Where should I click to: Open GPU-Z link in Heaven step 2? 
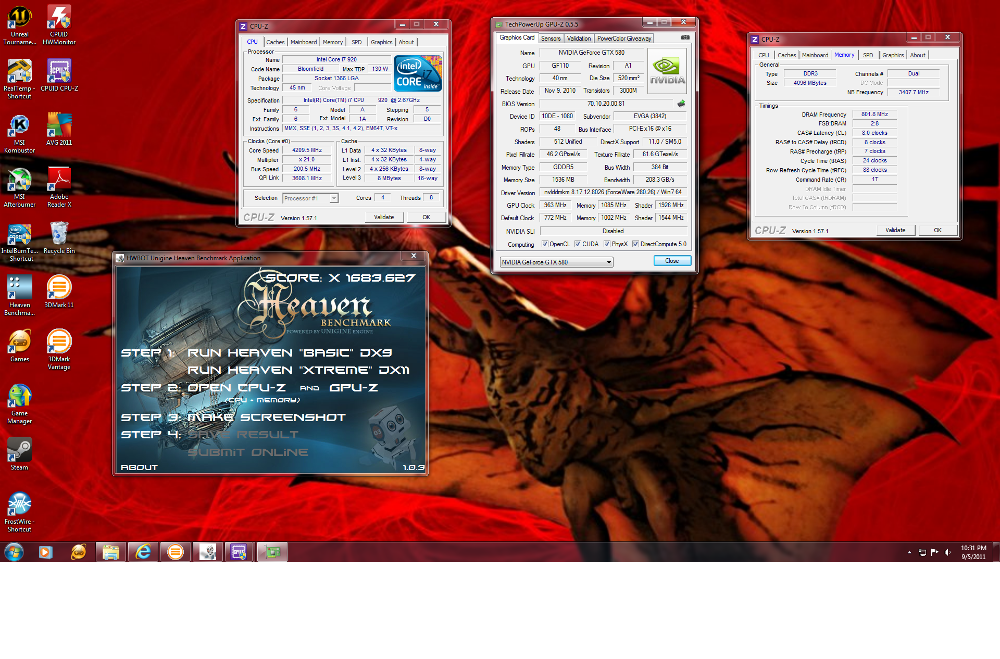(354, 388)
